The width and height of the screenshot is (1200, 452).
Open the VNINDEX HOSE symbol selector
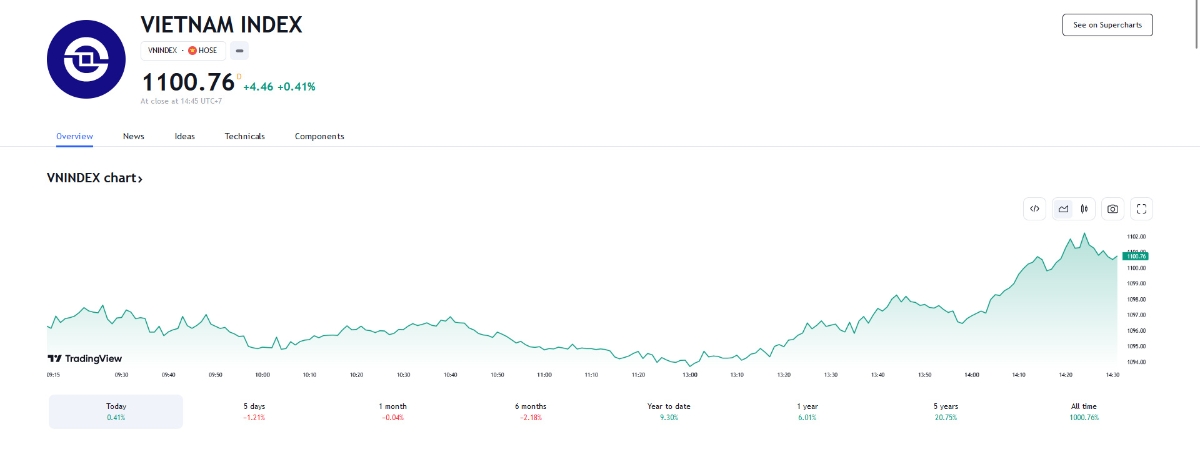pyautogui.click(x=183, y=50)
